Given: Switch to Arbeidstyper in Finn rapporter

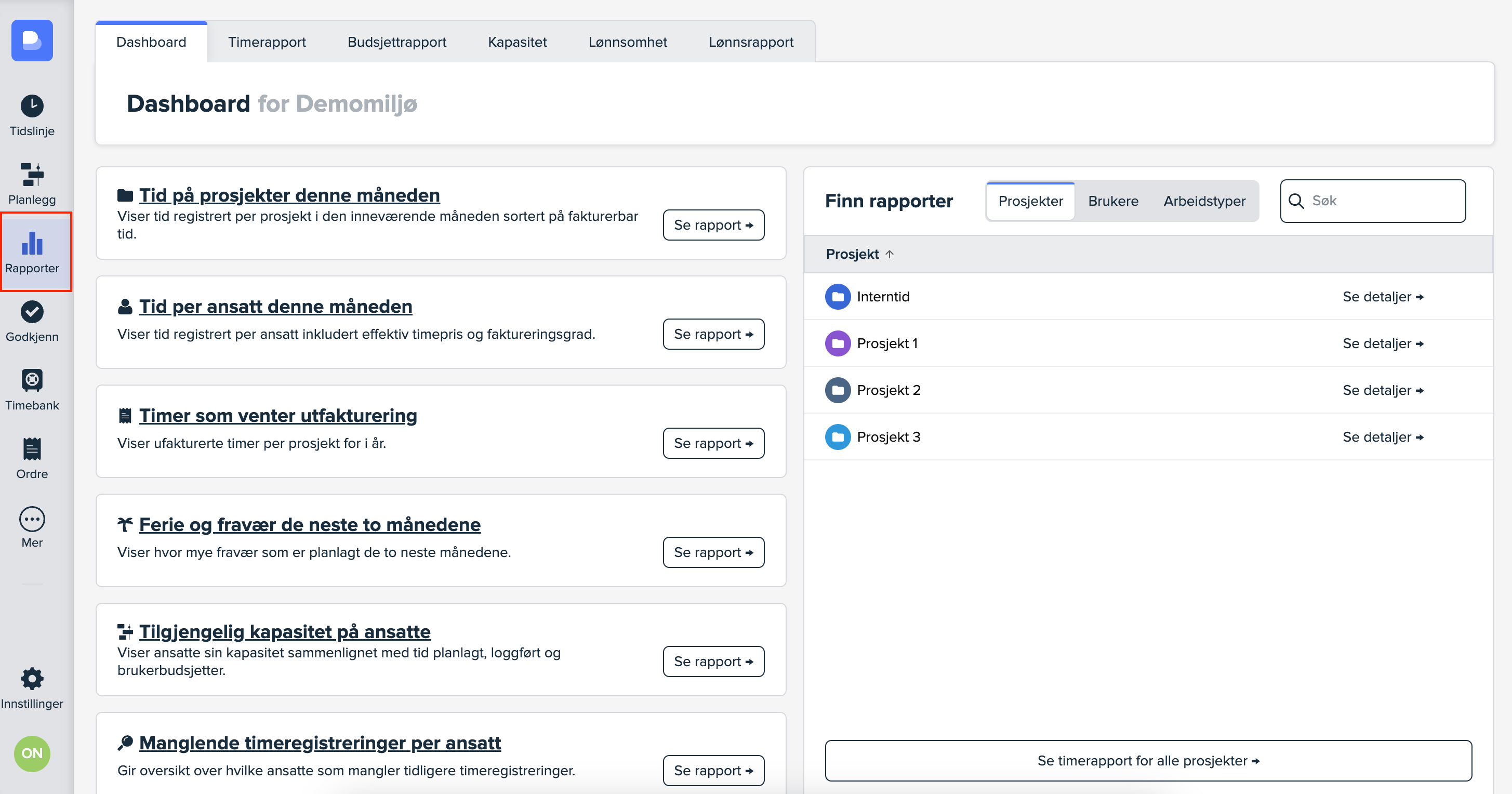Looking at the screenshot, I should (1204, 201).
